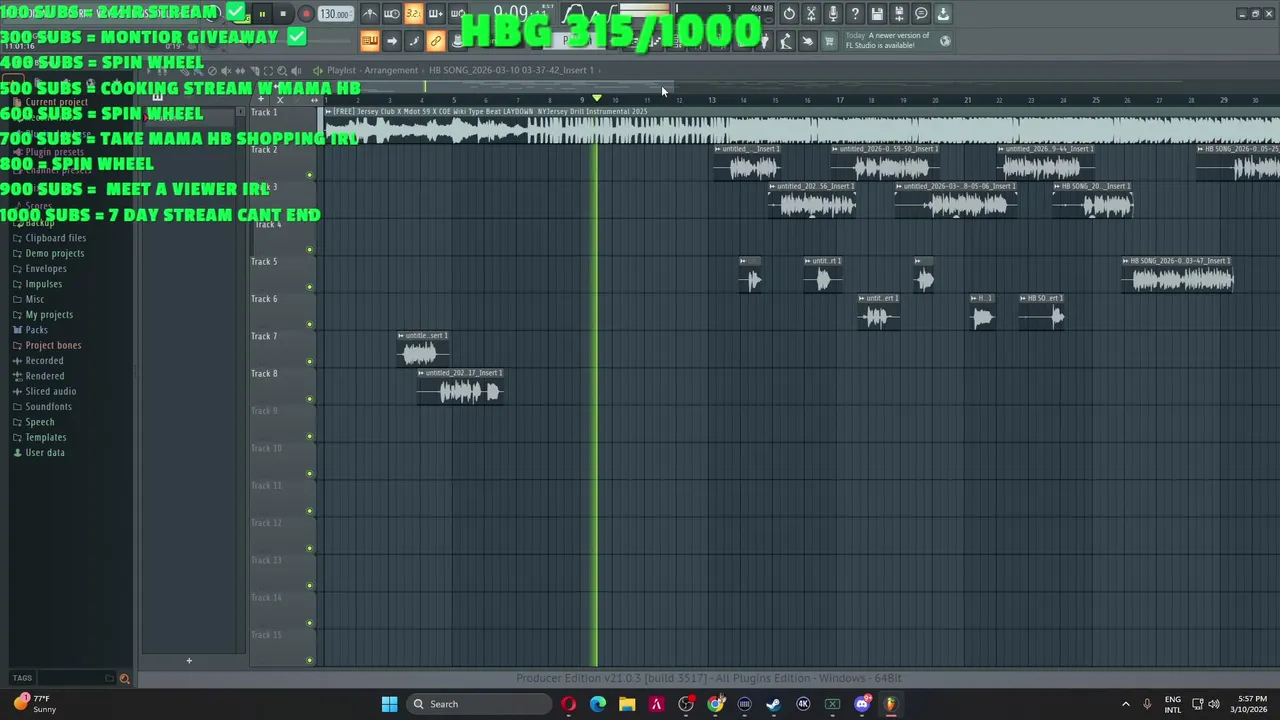Select the untitled audio clip on Track 7
The width and height of the screenshot is (1280, 720).
(423, 350)
